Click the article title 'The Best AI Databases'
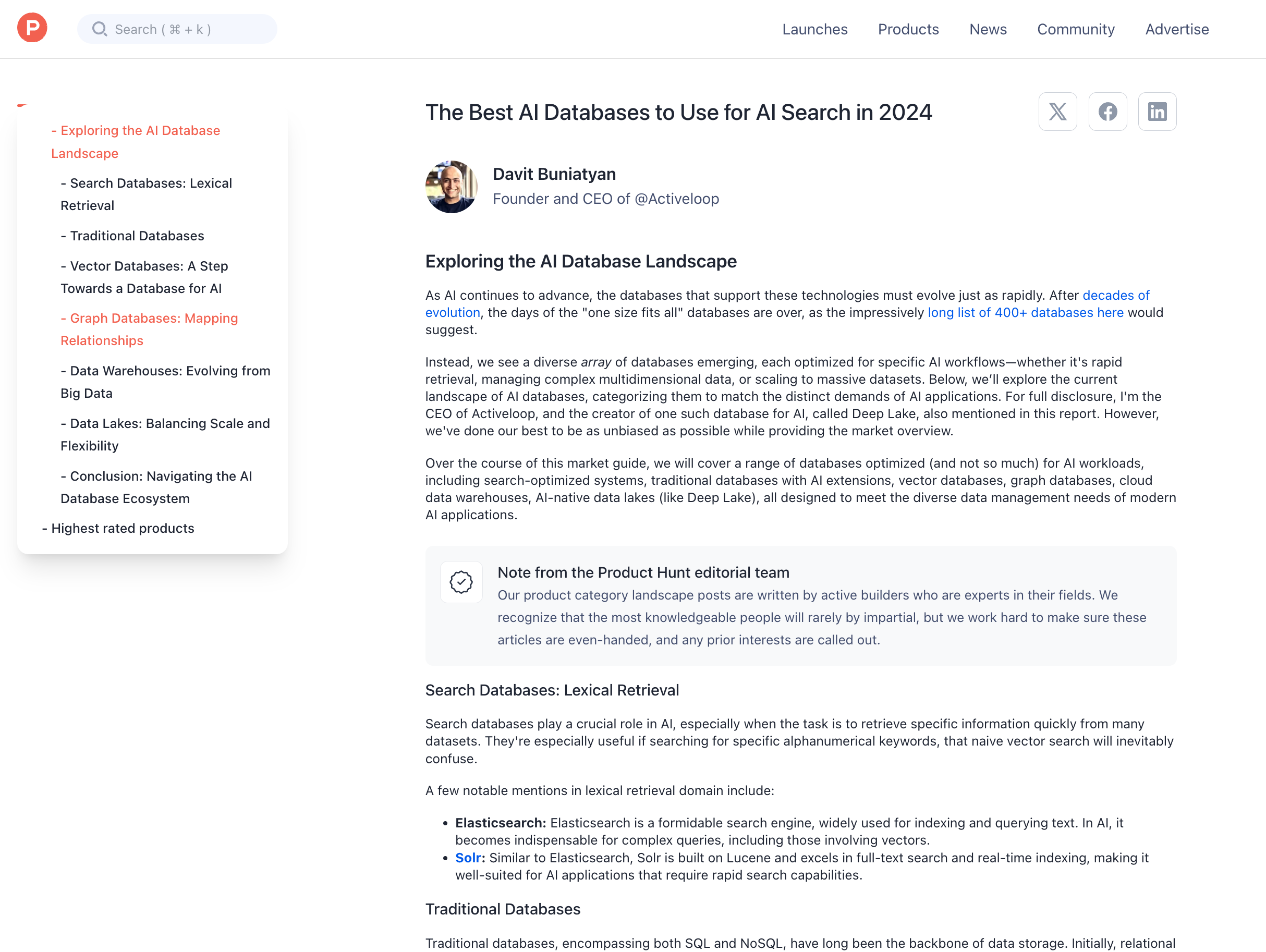This screenshot has width=1266, height=952. [678, 112]
